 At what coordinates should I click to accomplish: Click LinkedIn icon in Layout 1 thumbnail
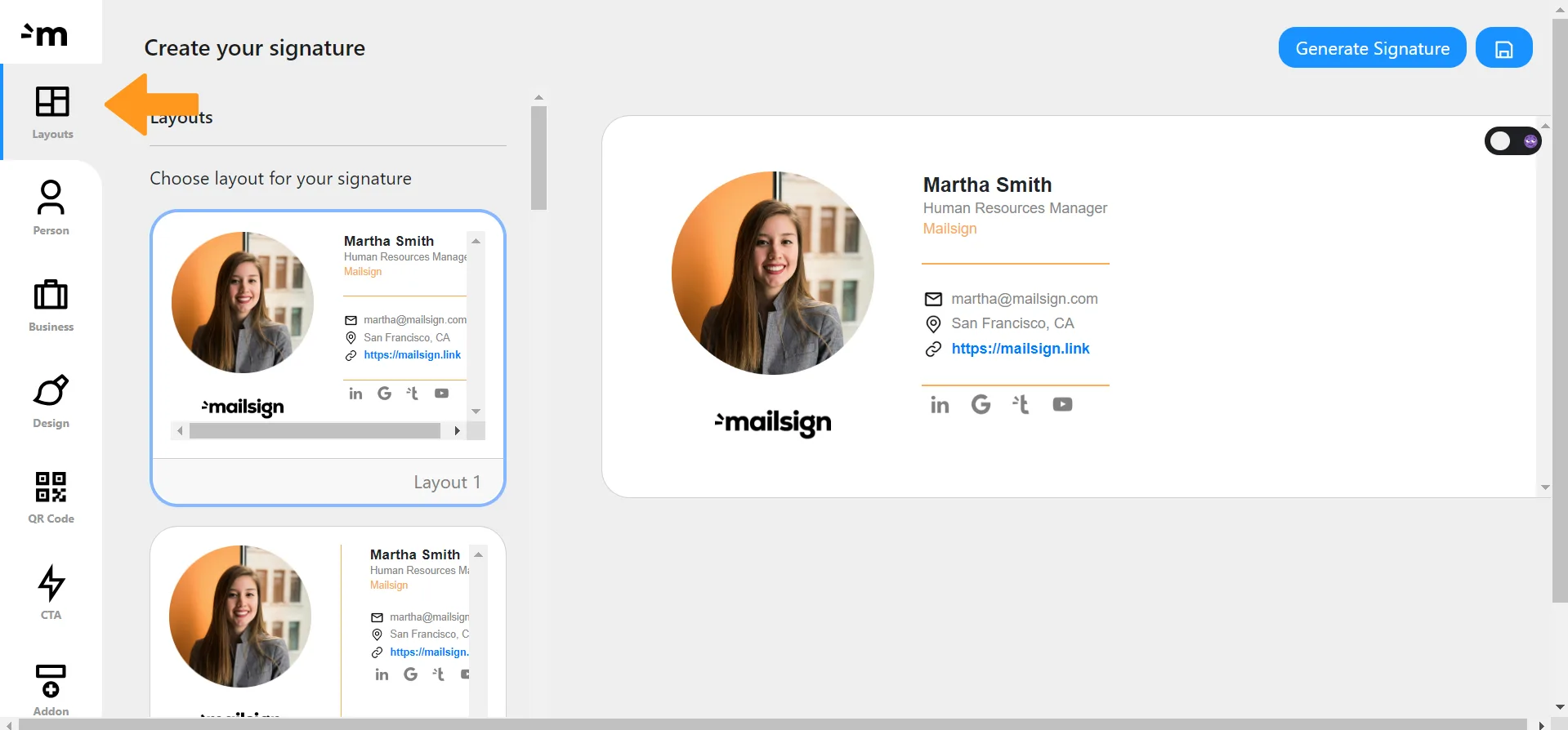point(355,394)
